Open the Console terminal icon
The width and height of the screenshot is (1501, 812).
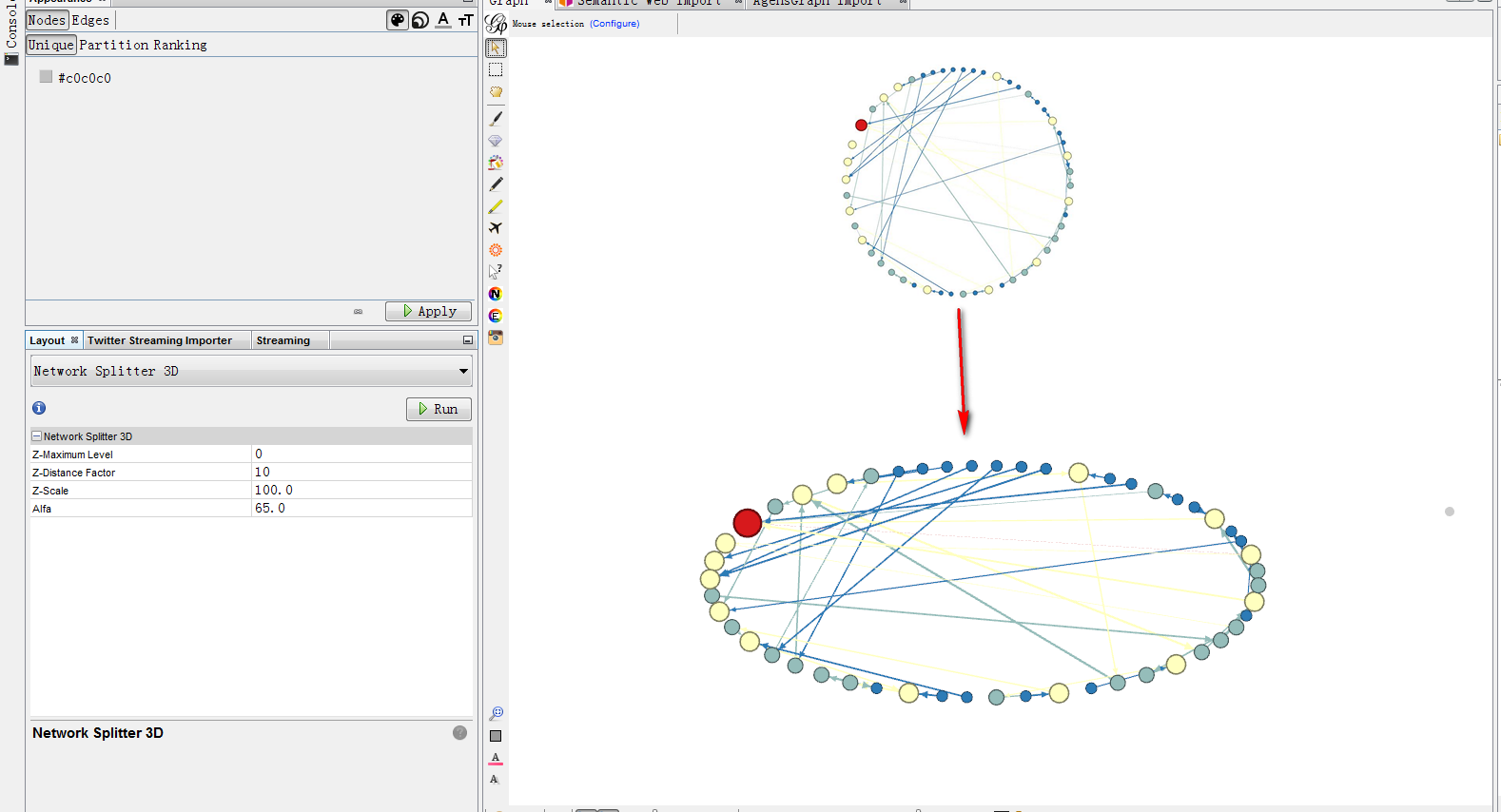[11, 60]
